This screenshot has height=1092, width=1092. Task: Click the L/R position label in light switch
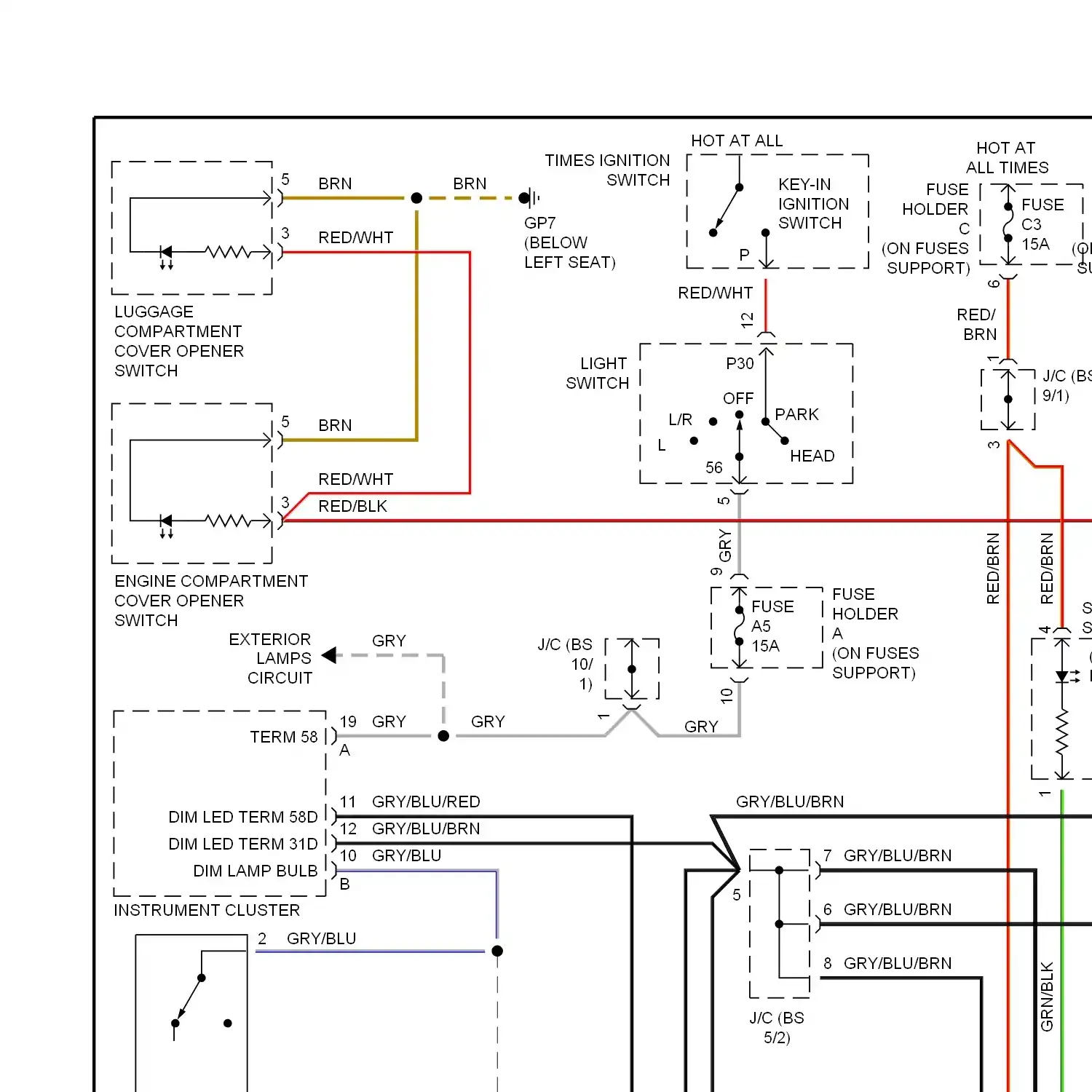tap(680, 419)
